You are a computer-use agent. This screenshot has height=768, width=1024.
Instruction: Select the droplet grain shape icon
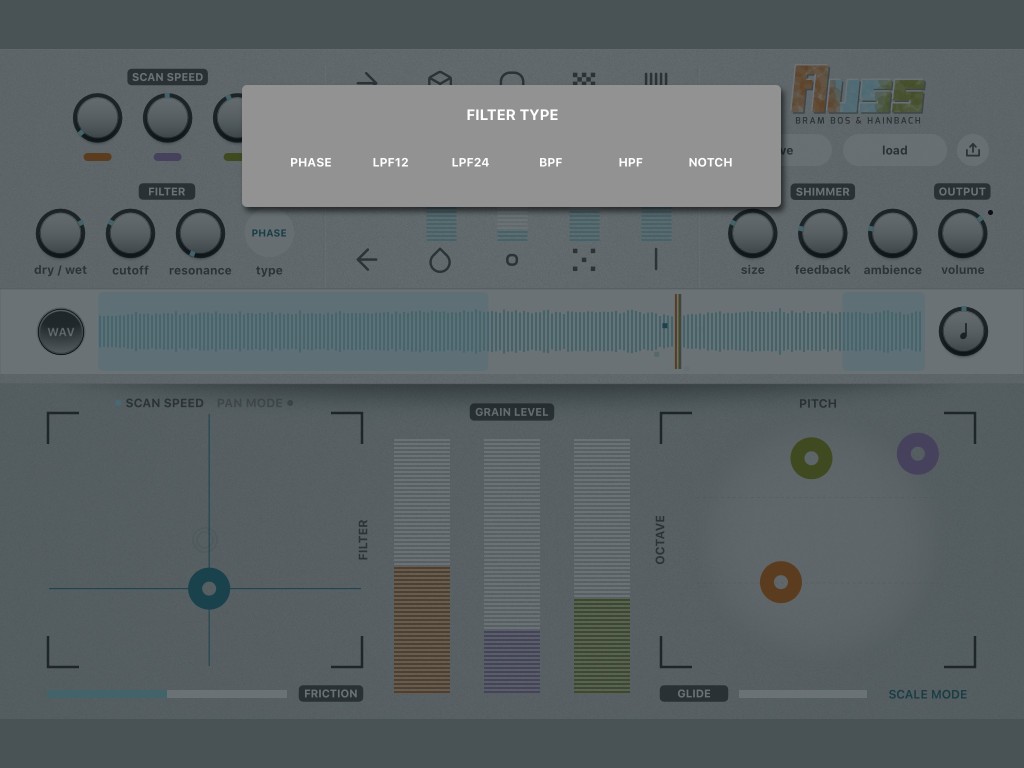tap(440, 261)
